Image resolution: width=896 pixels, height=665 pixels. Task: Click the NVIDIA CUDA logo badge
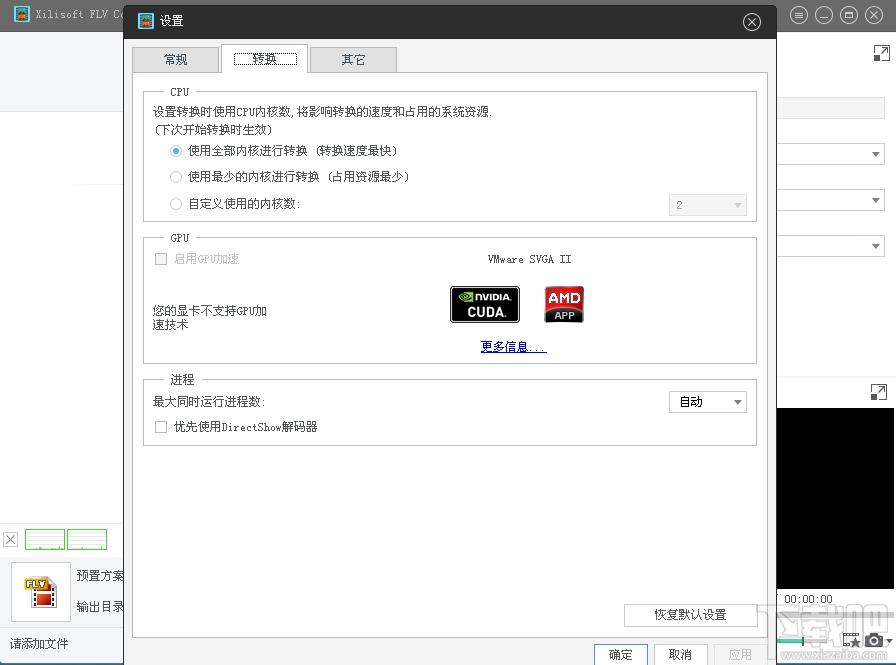[485, 305]
